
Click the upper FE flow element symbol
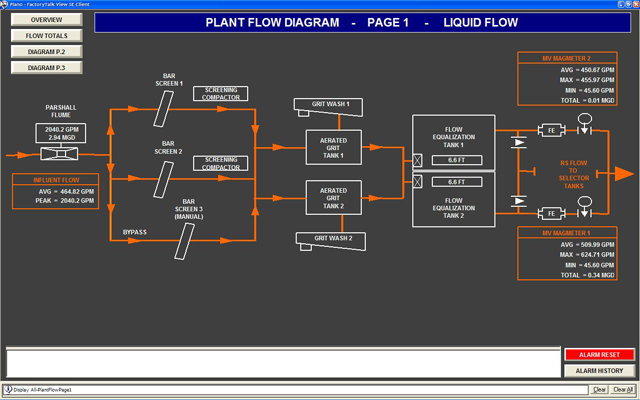(x=550, y=129)
